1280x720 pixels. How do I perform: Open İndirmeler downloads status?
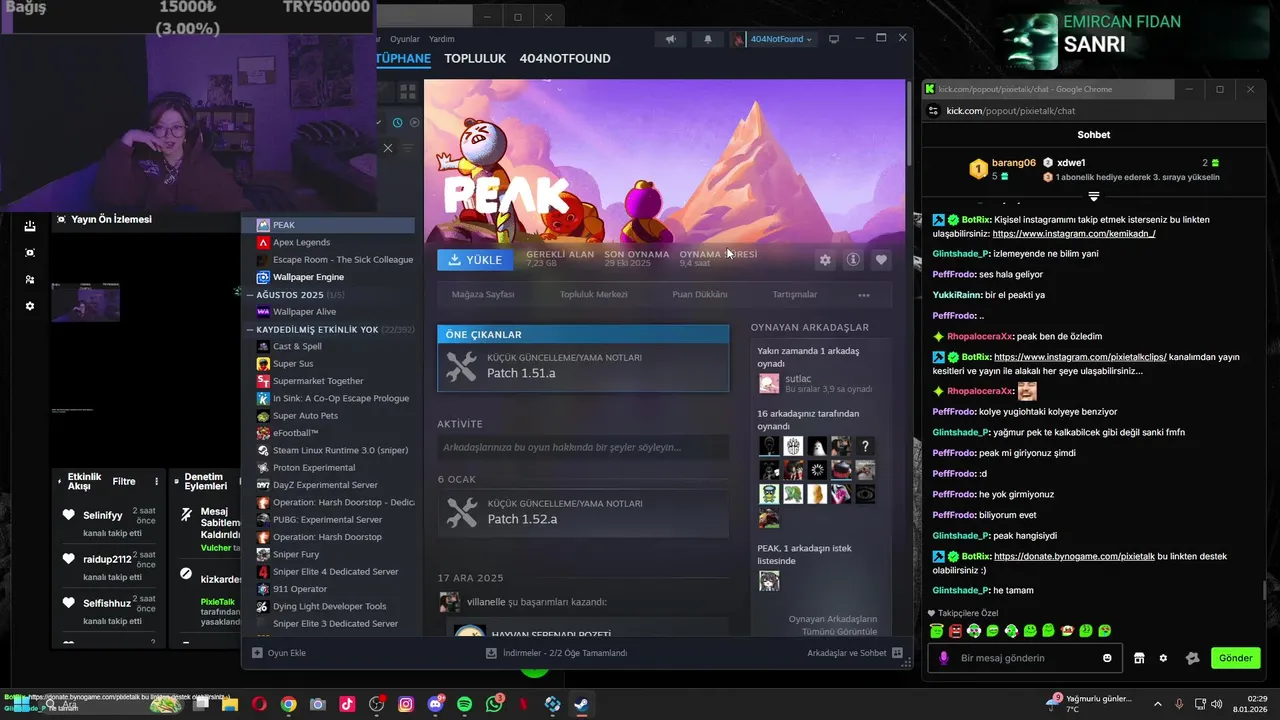(557, 653)
